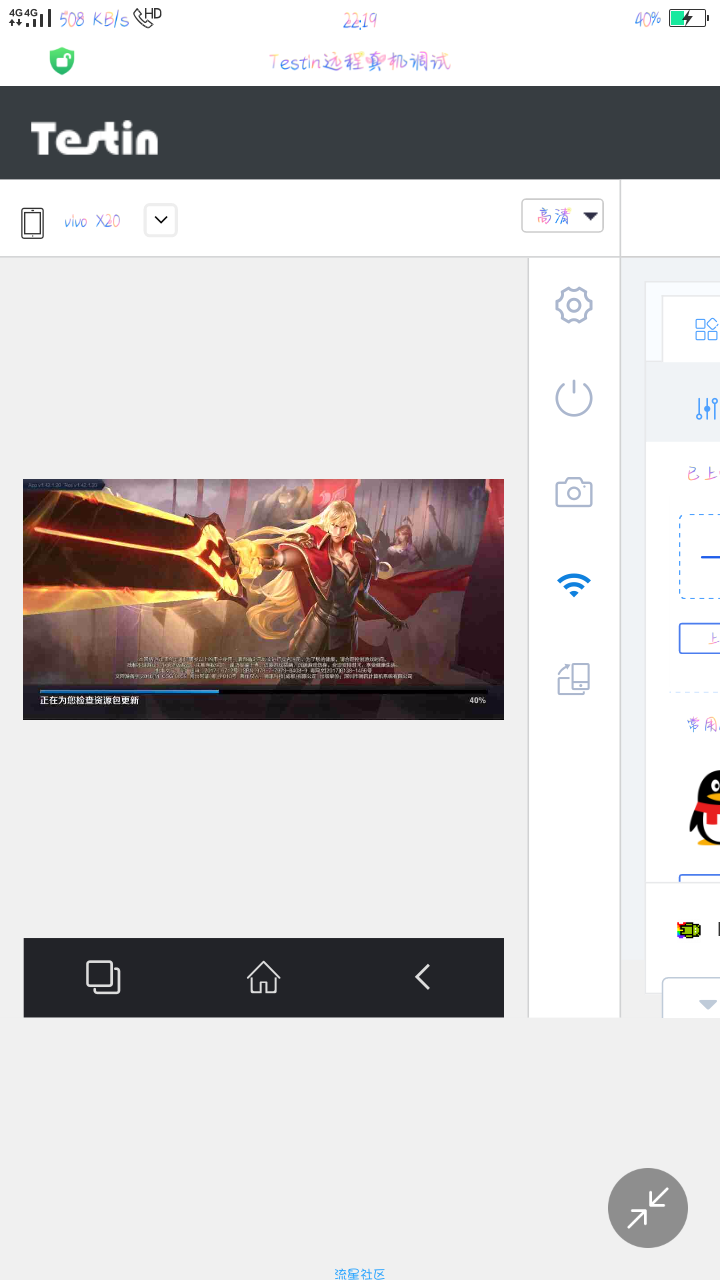Screen dimensions: 720x1280
Task: Take a screenshot with the camera icon
Action: point(574,491)
